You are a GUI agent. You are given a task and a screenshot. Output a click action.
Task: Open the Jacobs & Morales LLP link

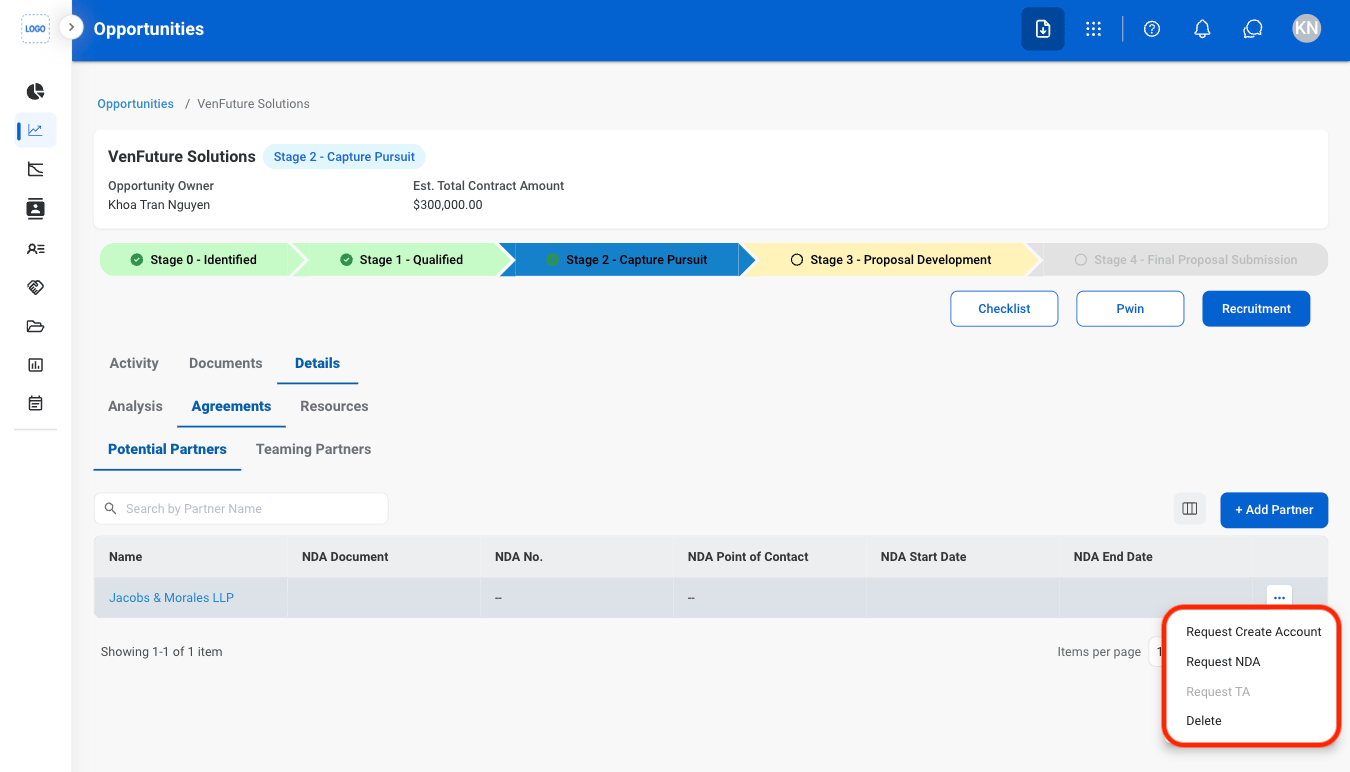pos(171,598)
